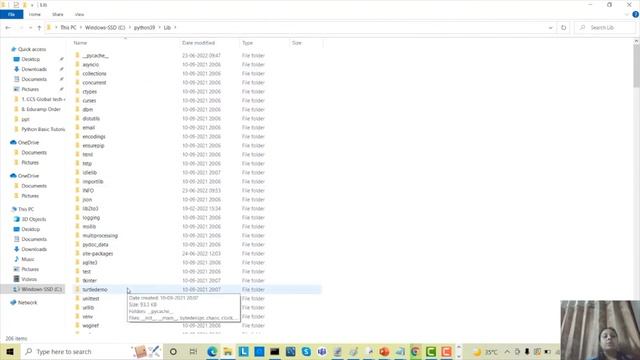Select the lib2to3 folder name
This screenshot has width=640, height=360.
coord(90,208)
